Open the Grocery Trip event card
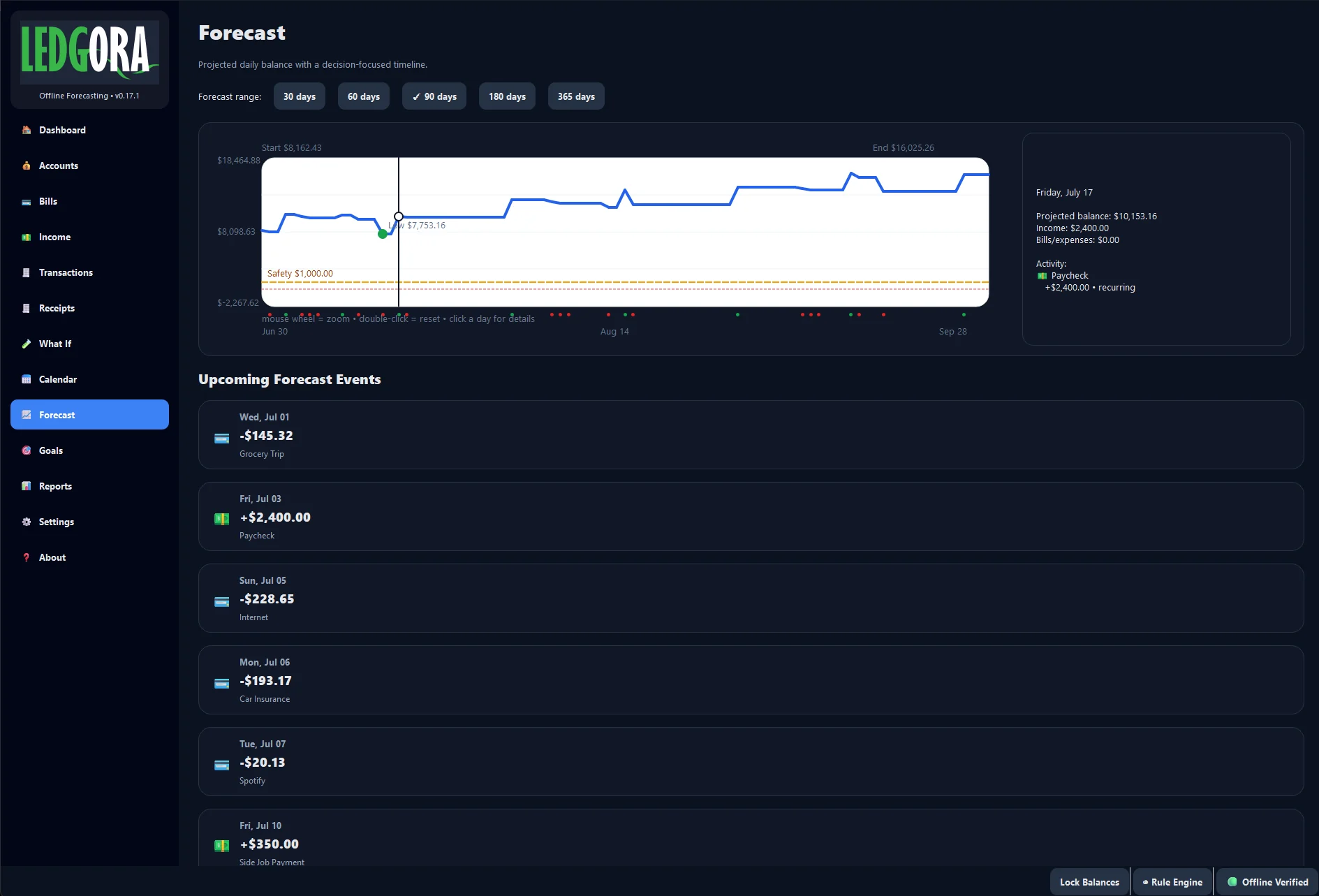Viewport: 1319px width, 896px height. (x=751, y=434)
